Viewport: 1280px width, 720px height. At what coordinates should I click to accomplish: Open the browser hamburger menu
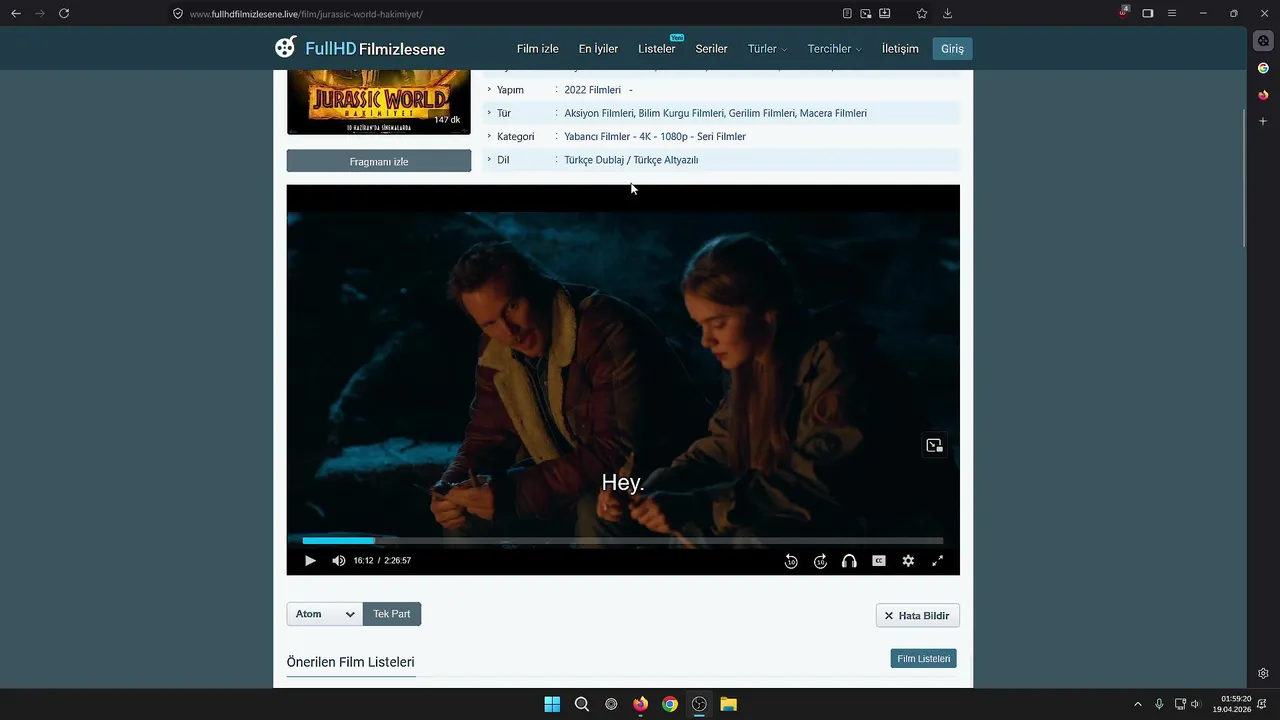point(1172,13)
